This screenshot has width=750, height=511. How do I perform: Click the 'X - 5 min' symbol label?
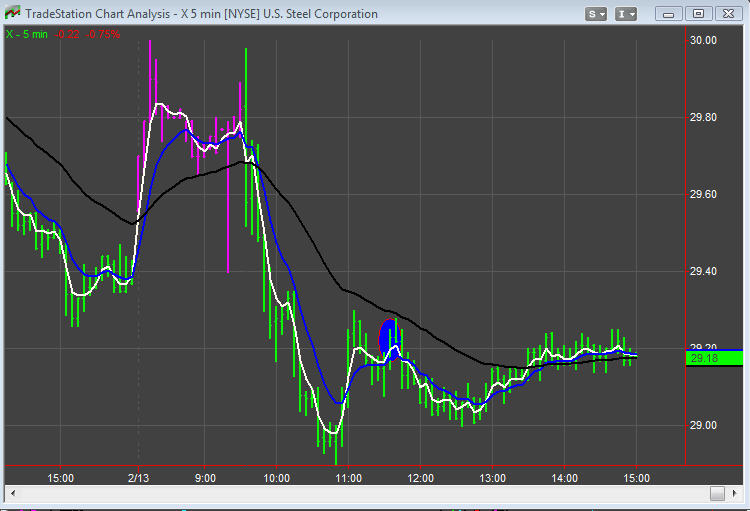[27, 34]
